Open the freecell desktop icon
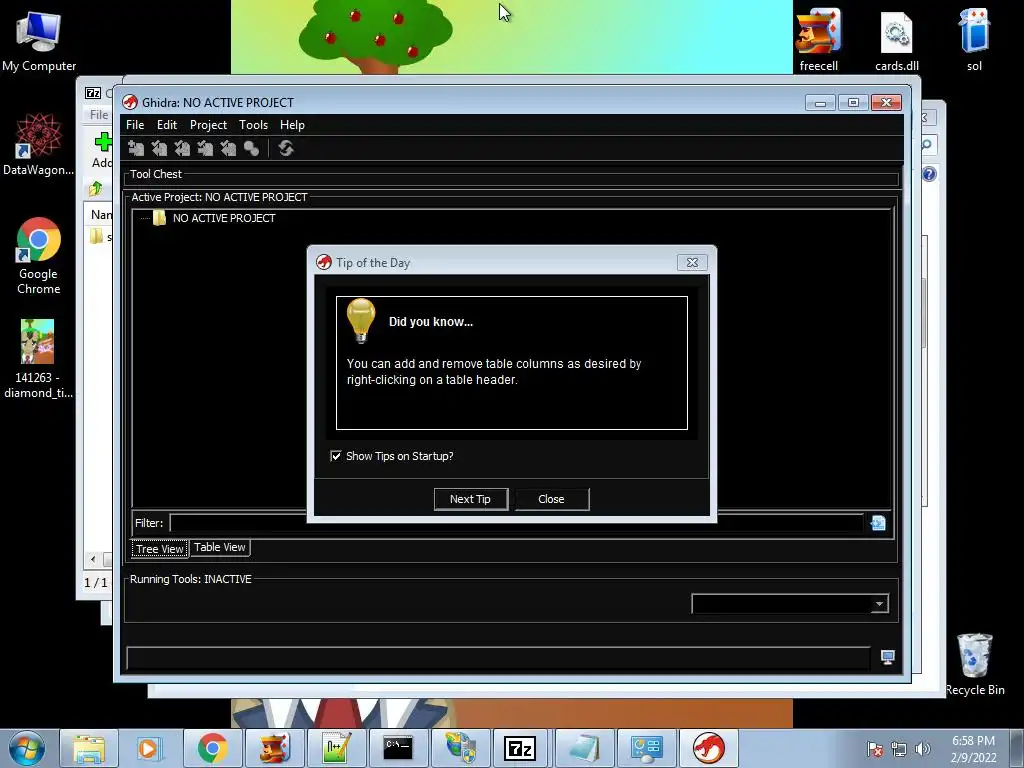 click(818, 39)
